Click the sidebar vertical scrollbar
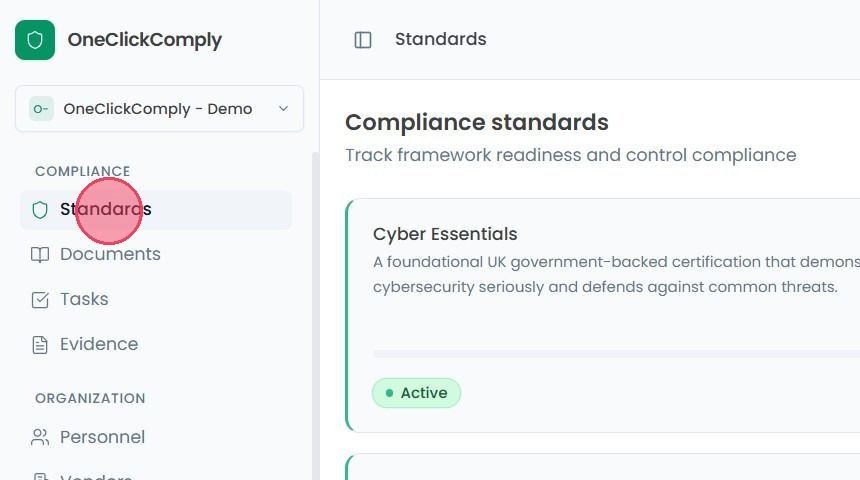The height and width of the screenshot is (480, 860). click(315, 315)
